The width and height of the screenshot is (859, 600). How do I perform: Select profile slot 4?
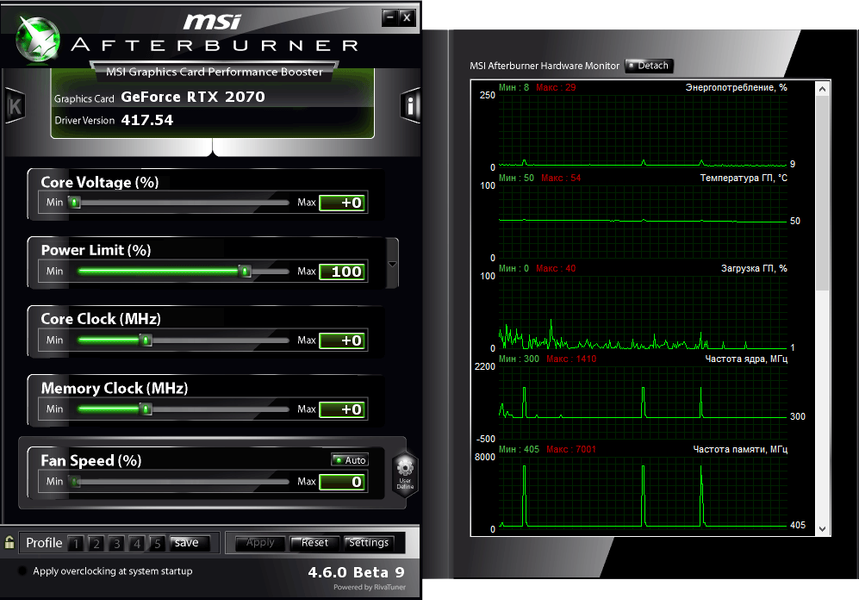point(137,543)
